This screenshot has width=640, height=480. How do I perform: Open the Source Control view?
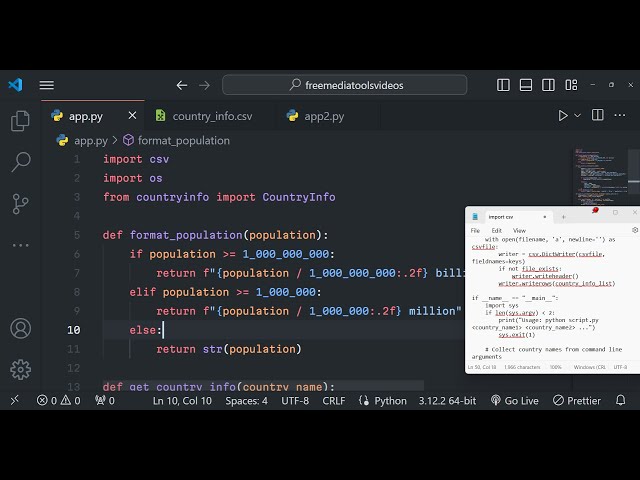pyautogui.click(x=20, y=203)
